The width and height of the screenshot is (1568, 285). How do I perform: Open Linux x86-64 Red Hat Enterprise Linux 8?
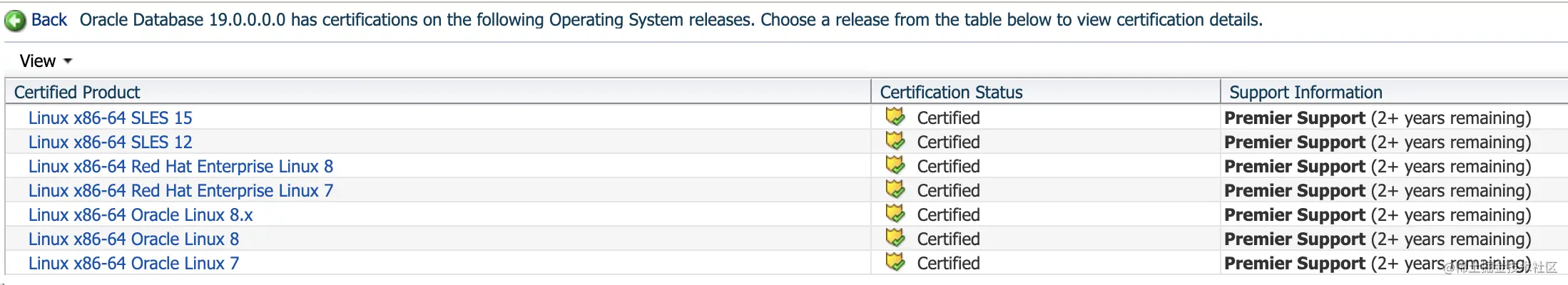click(x=180, y=166)
